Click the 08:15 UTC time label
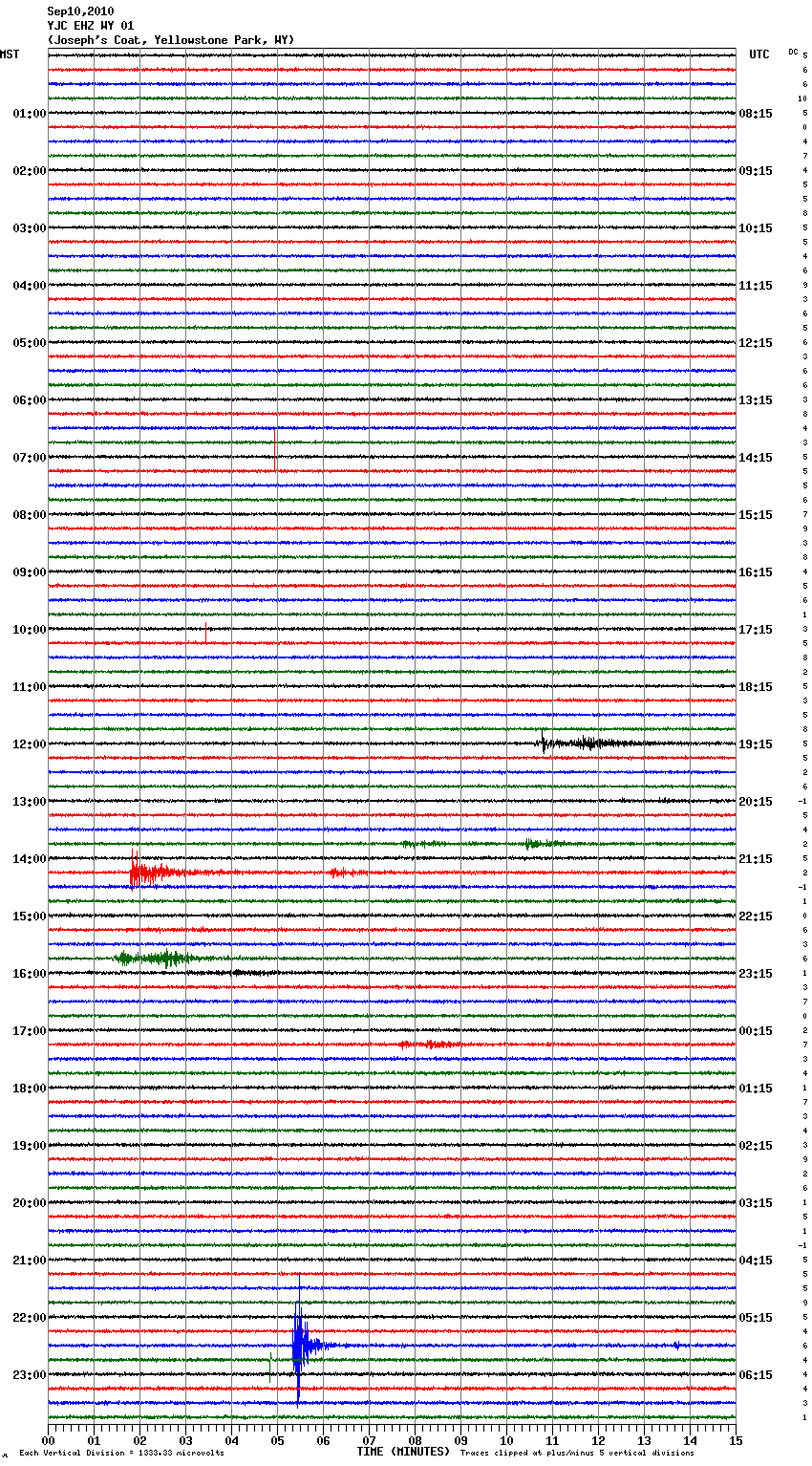 click(x=756, y=114)
